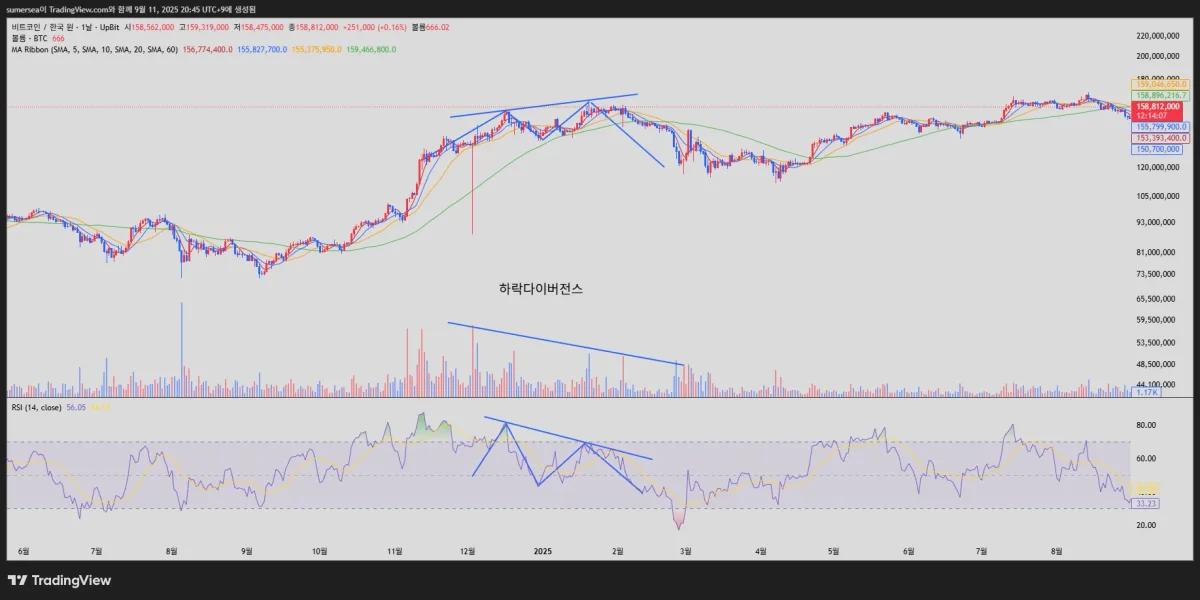Select the red MA value 156,774,400.0
1200x600 pixels.
tap(208, 49)
